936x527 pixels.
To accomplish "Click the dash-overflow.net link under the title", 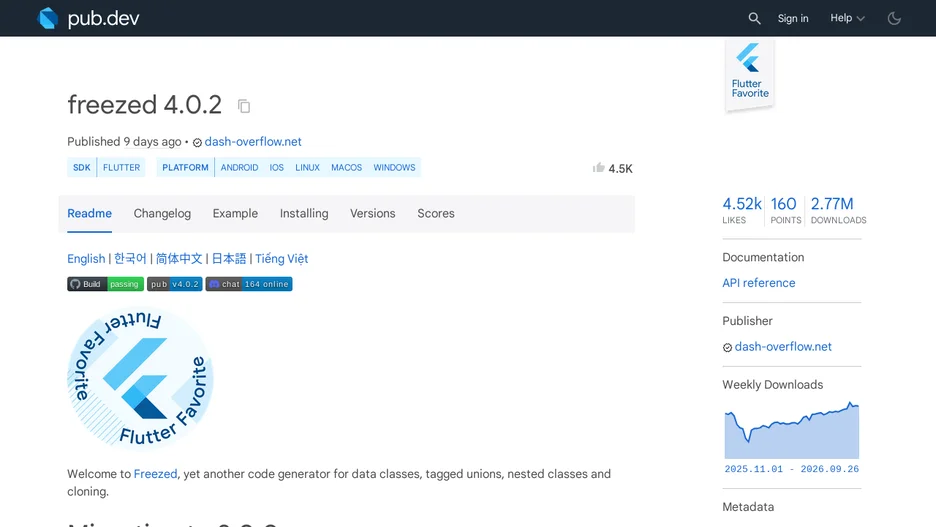I will click(x=253, y=141).
